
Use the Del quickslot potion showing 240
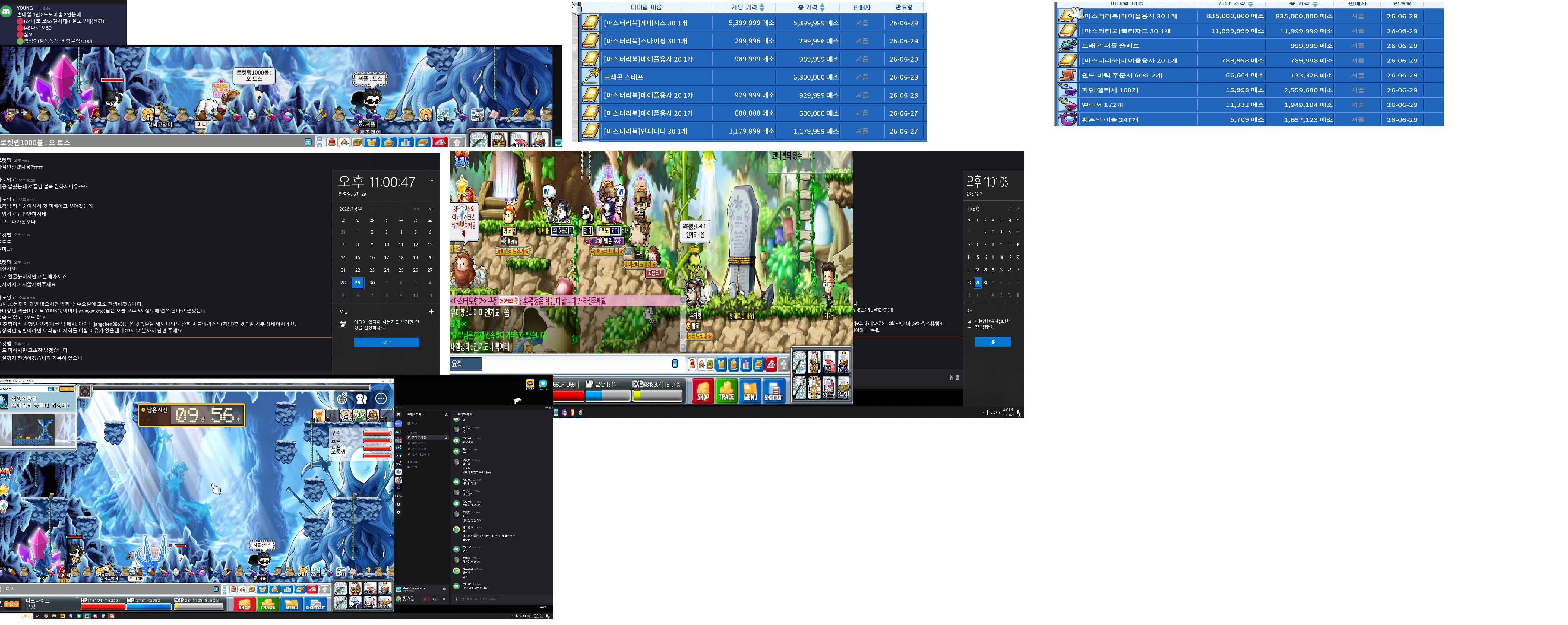[355, 602]
